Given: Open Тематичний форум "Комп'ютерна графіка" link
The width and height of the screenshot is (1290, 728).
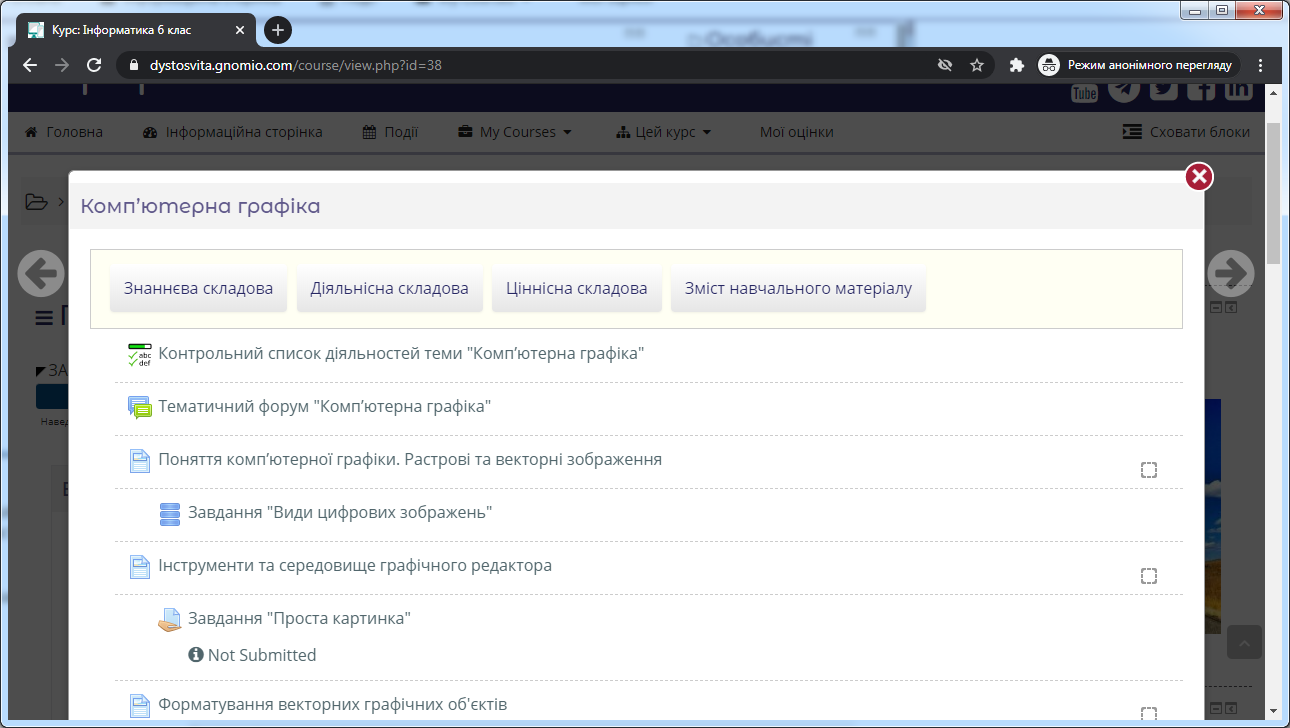Looking at the screenshot, I should (325, 407).
